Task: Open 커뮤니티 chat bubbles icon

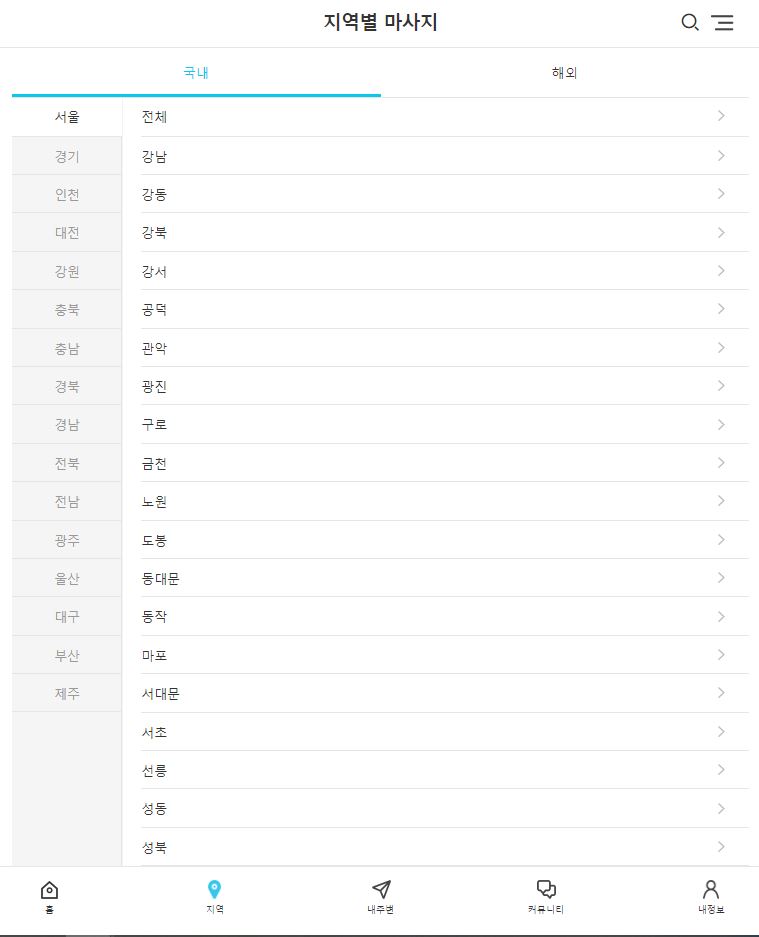Action: [546, 889]
